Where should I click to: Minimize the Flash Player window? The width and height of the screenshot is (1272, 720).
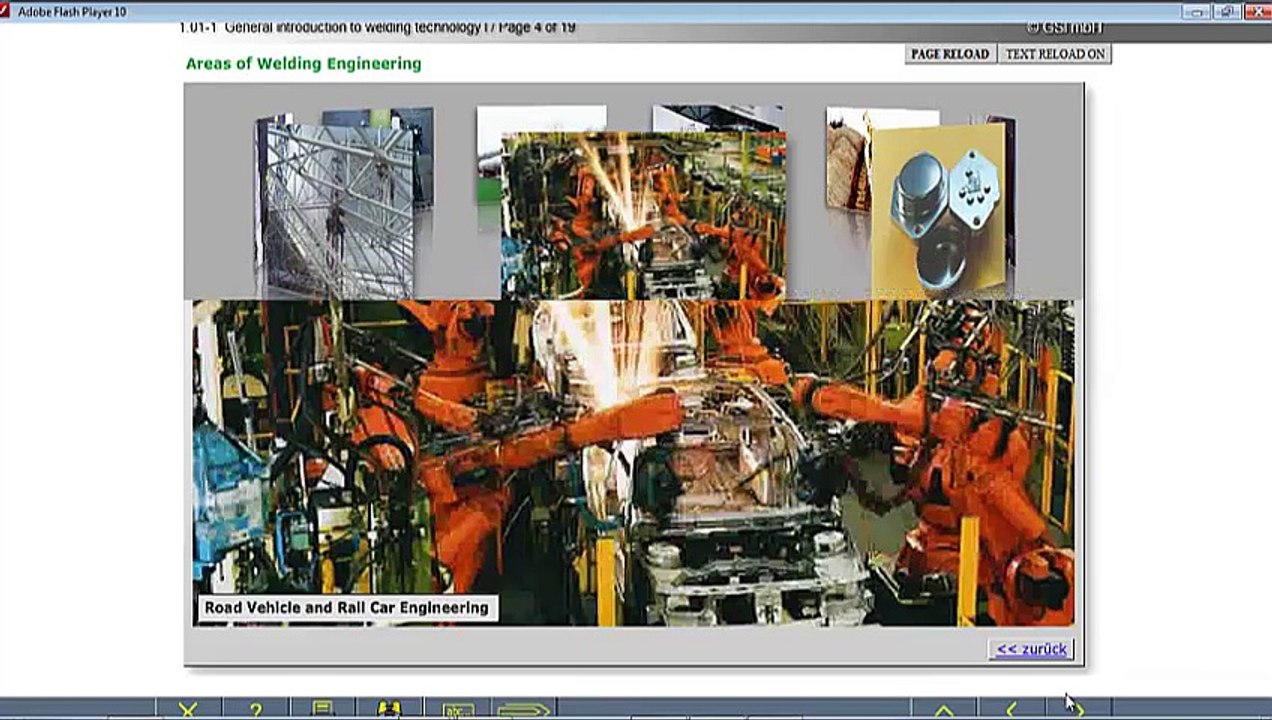1197,12
